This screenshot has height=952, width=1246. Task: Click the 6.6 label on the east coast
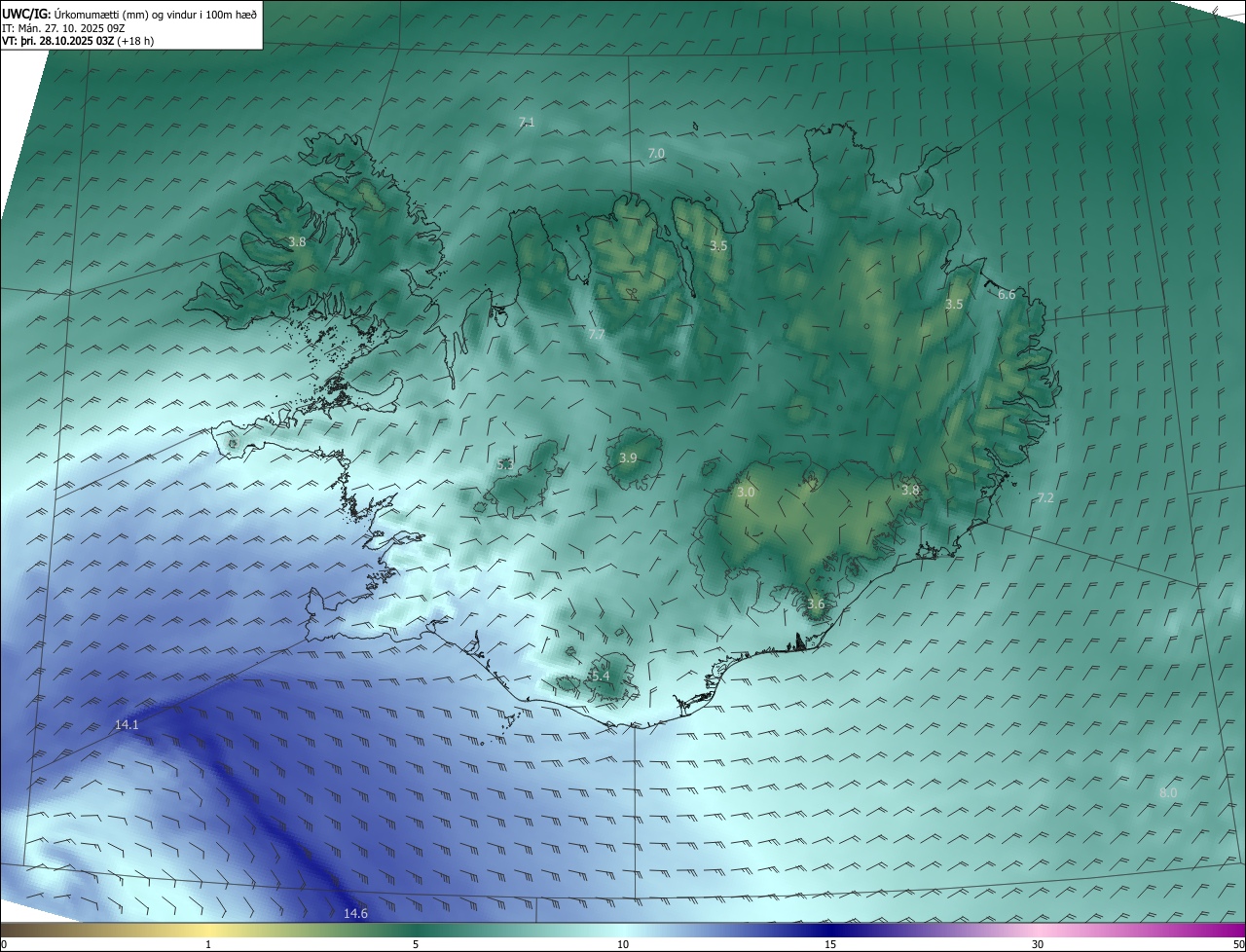(1007, 295)
